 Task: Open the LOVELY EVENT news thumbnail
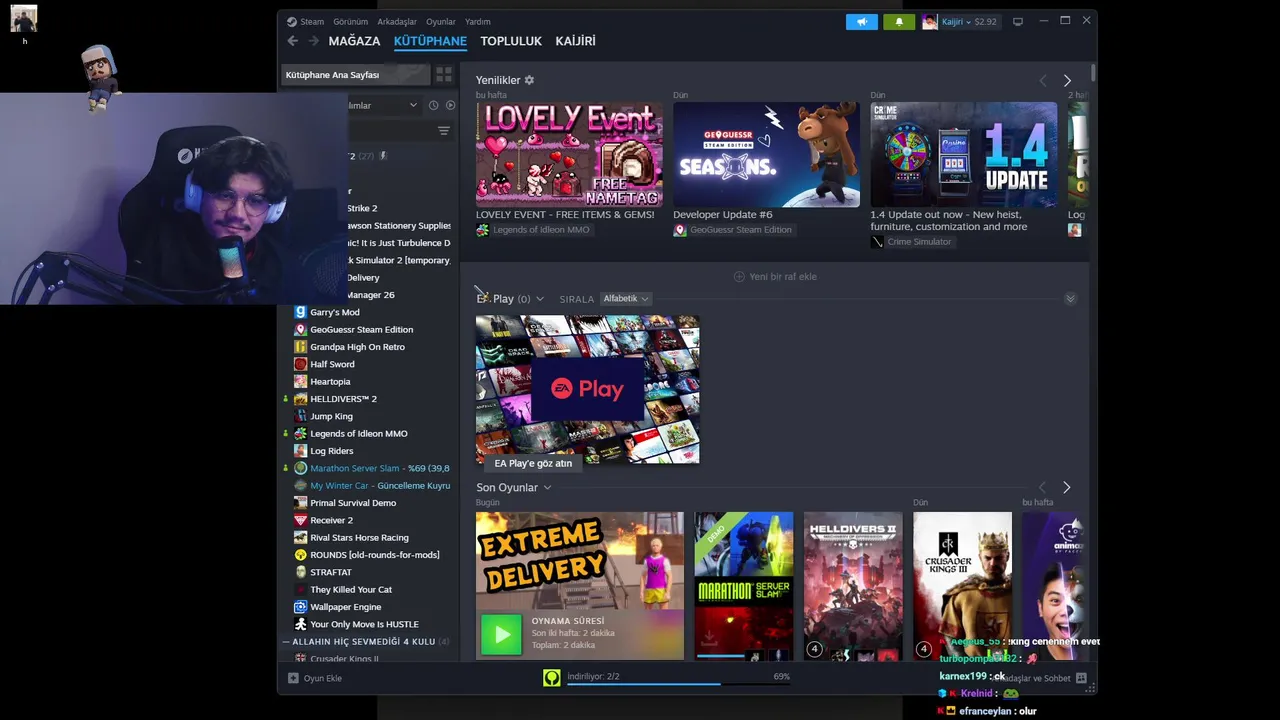click(x=569, y=154)
